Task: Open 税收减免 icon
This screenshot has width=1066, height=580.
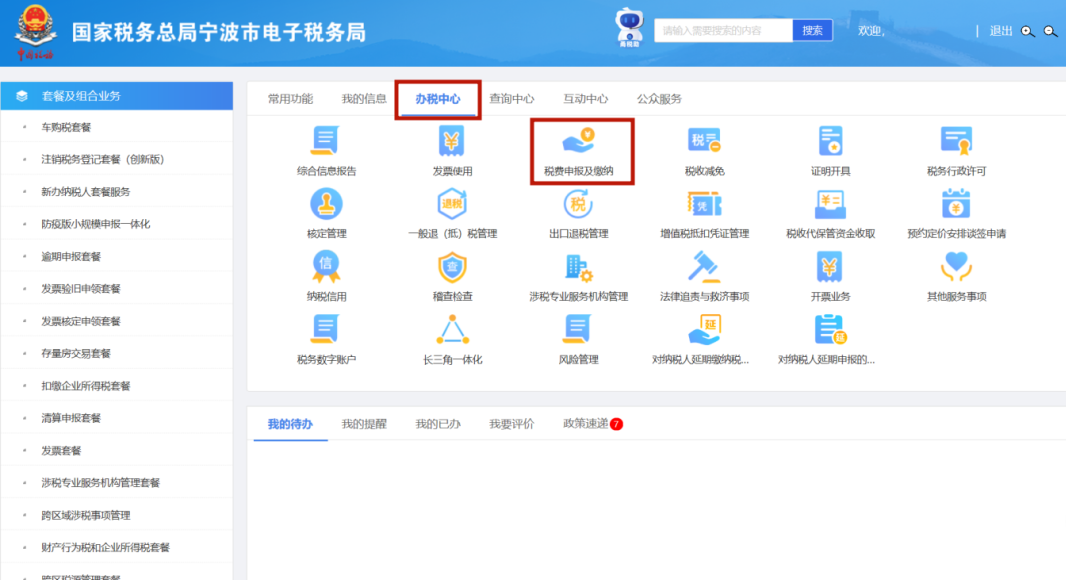Action: [704, 142]
